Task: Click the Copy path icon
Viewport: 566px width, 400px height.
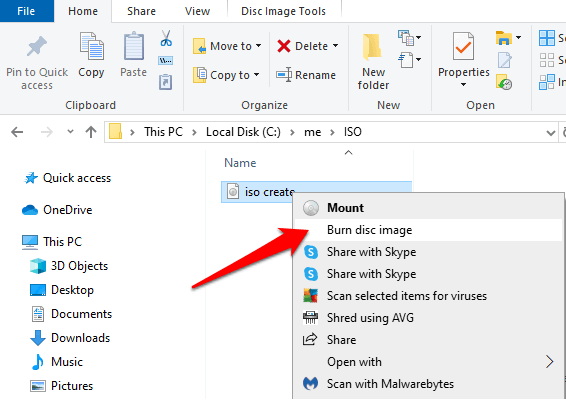Action: (166, 60)
